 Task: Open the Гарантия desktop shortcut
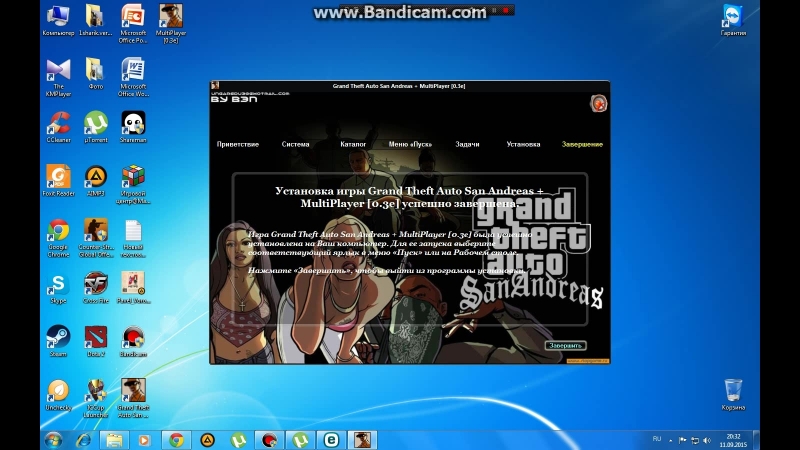[733, 20]
